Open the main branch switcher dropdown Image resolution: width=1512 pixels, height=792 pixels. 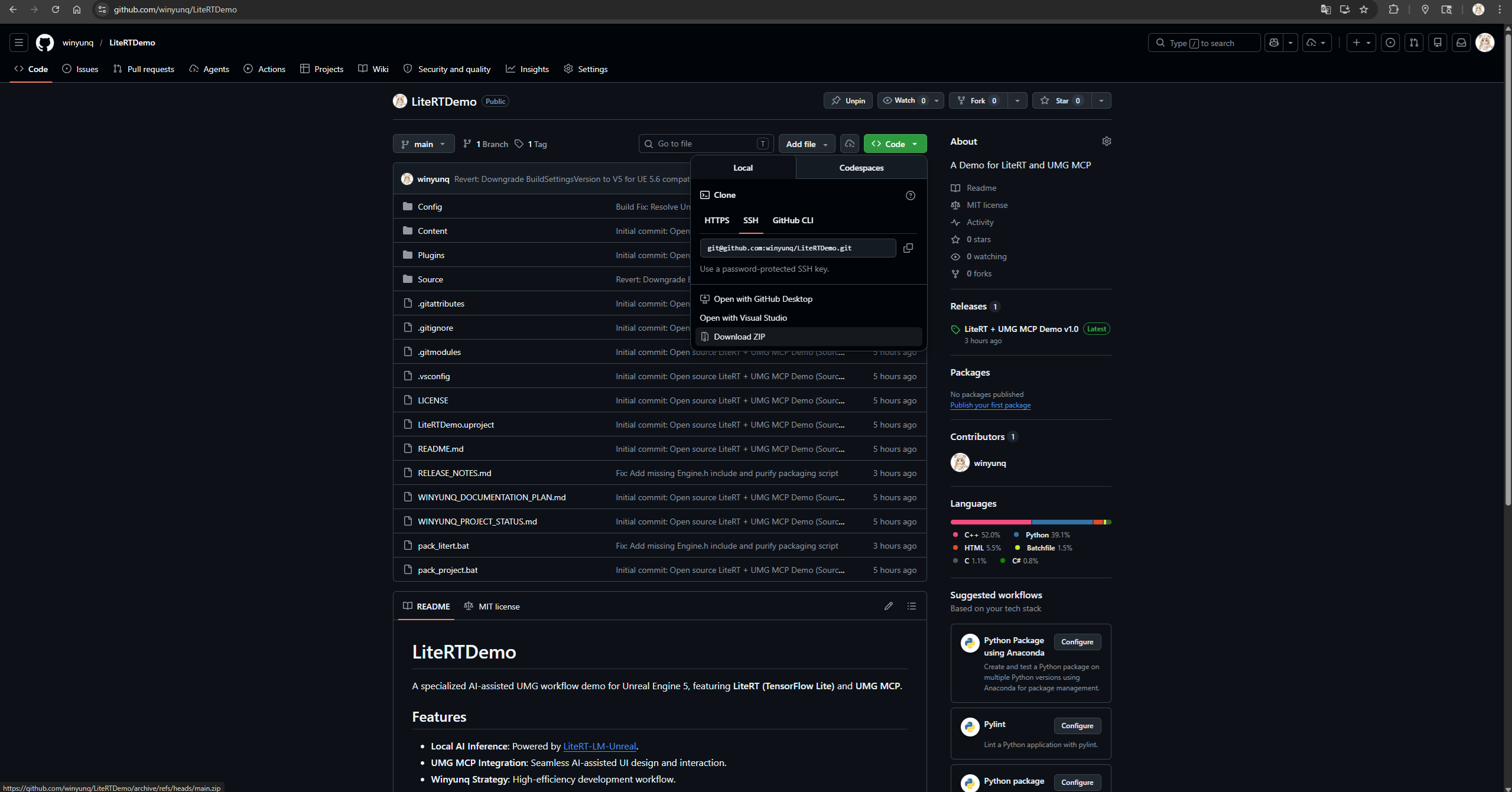(424, 144)
